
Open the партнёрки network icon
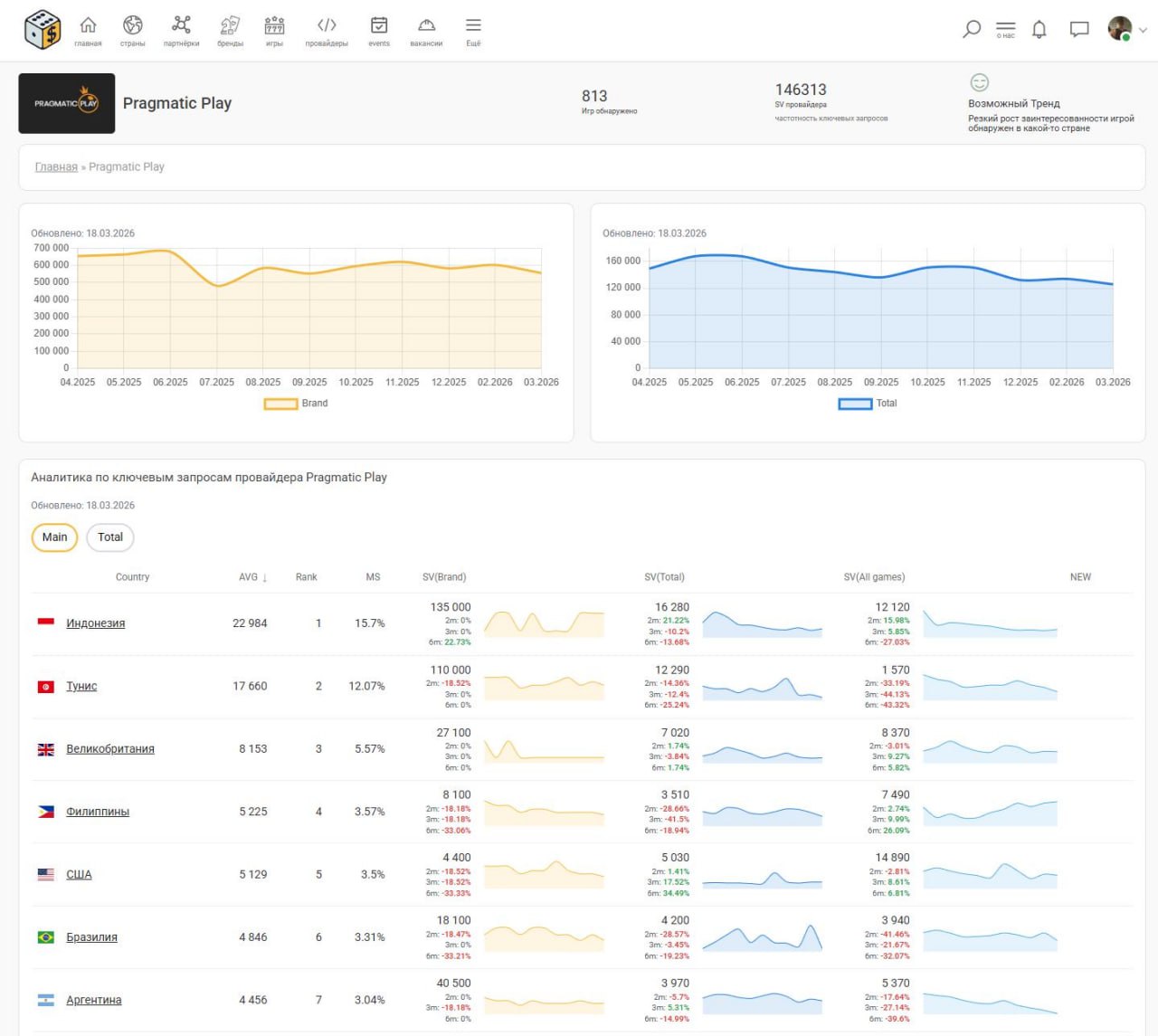pos(181,26)
